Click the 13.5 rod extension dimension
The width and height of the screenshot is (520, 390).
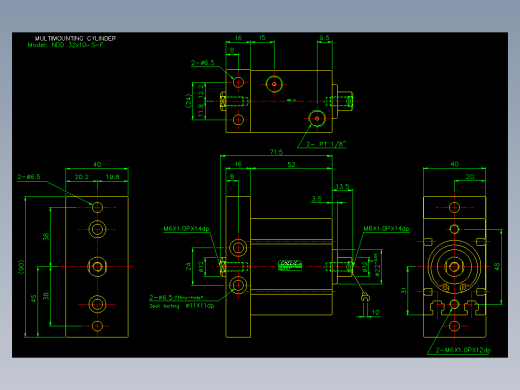343,186
